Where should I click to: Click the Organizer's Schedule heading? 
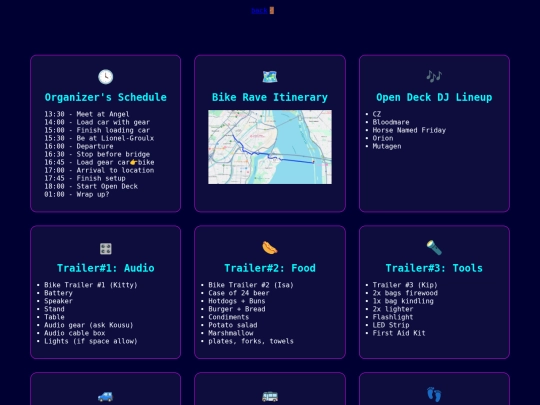pyautogui.click(x=105, y=97)
